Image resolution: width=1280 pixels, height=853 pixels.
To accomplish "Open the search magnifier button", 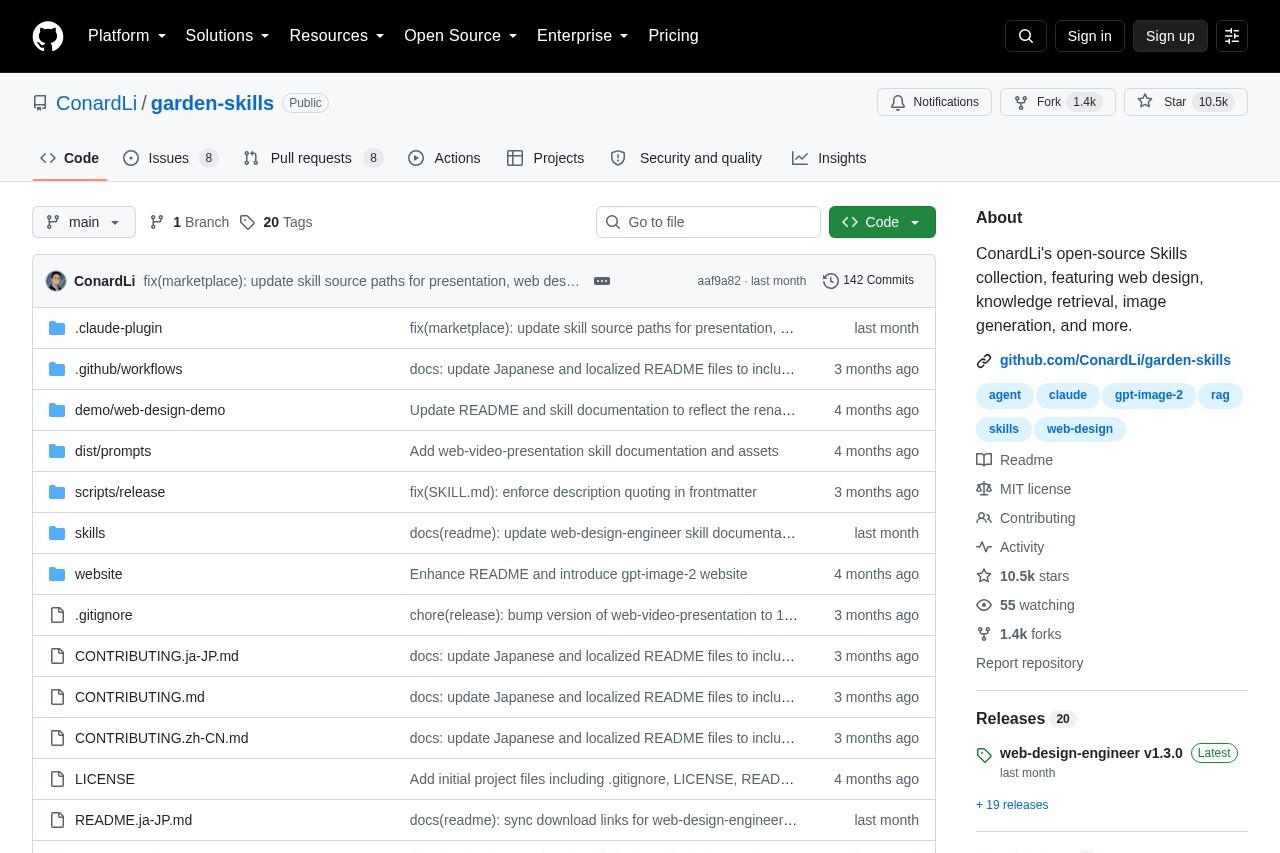I will [x=1026, y=36].
